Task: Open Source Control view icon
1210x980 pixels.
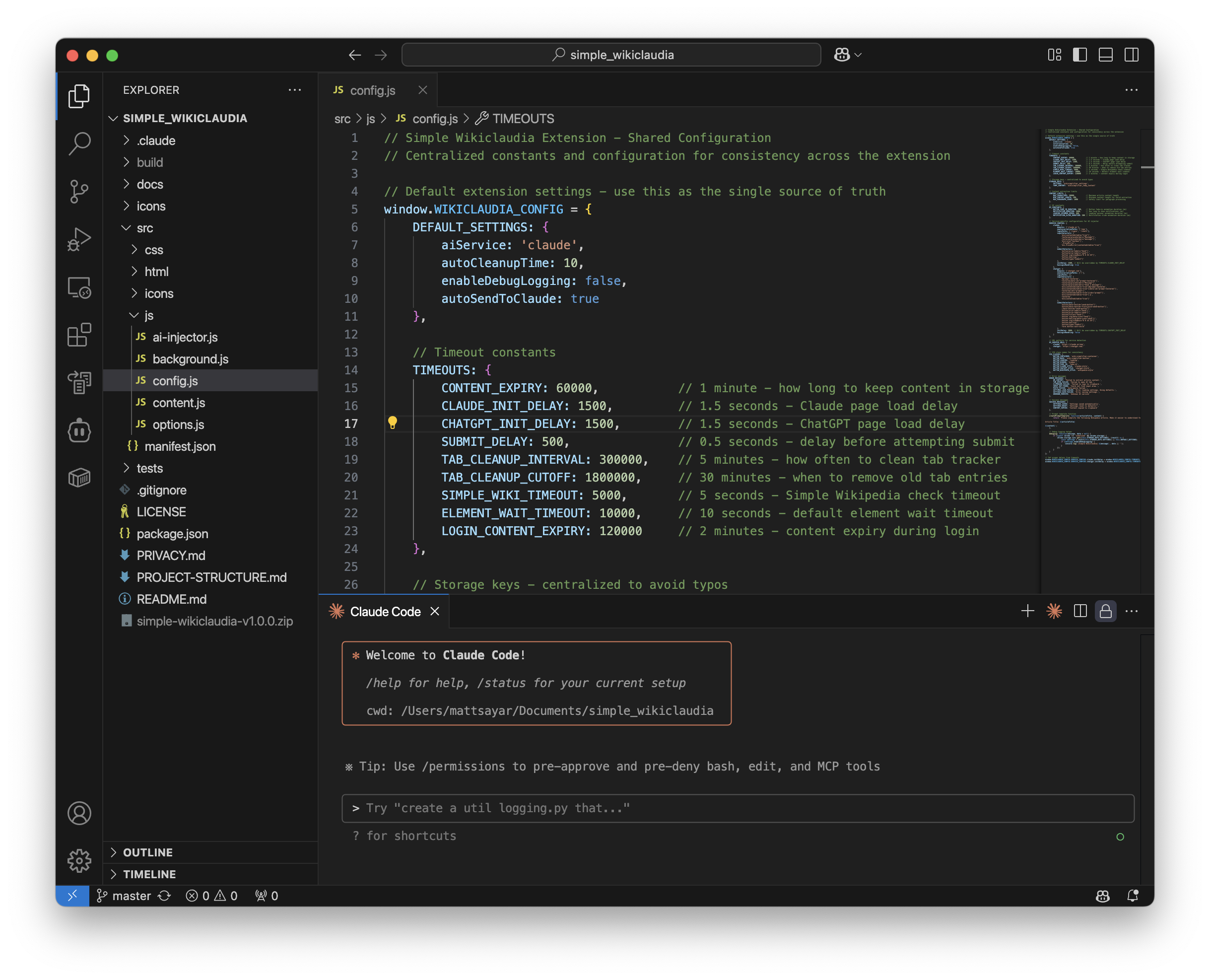Action: (79, 191)
